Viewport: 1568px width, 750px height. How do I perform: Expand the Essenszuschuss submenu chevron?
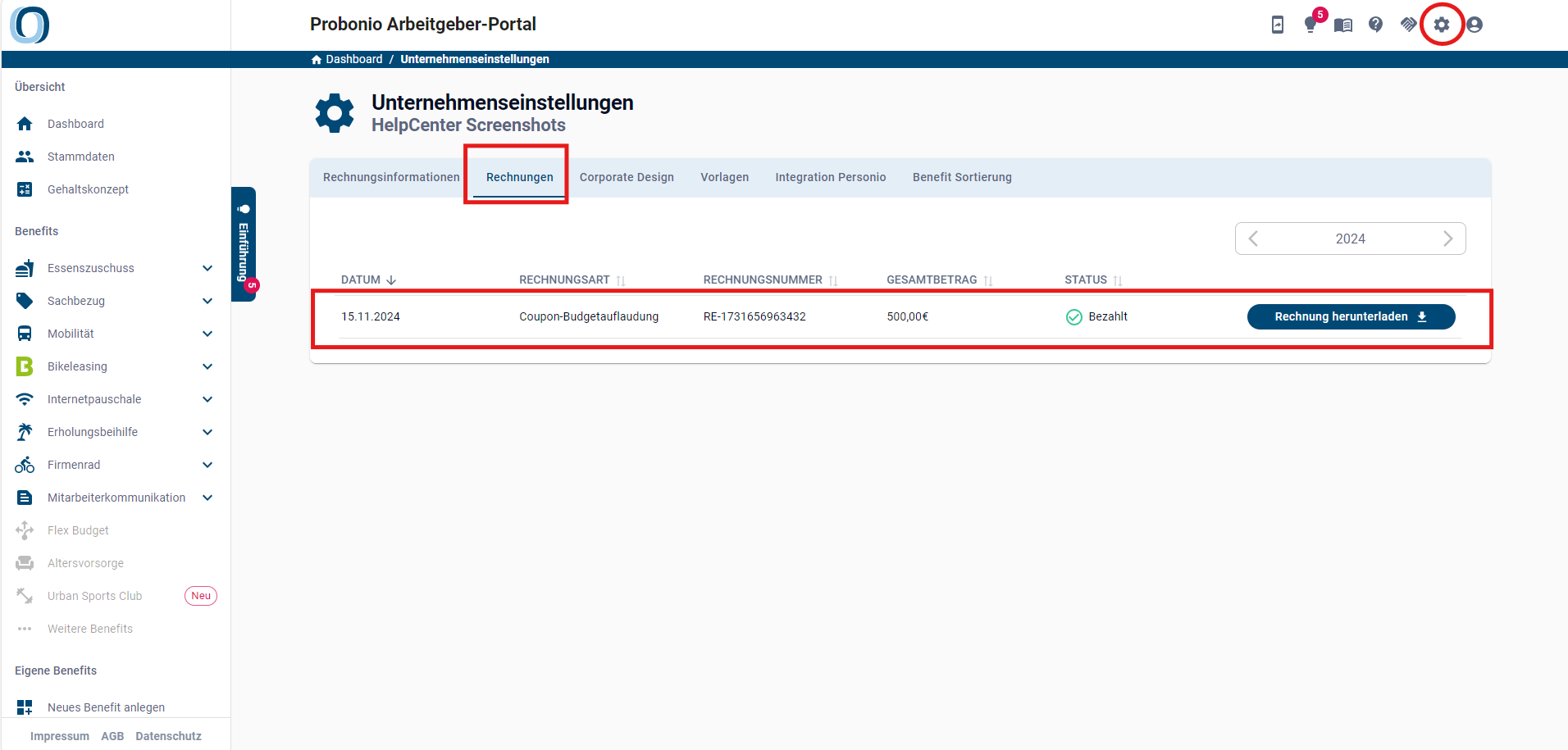pyautogui.click(x=207, y=268)
